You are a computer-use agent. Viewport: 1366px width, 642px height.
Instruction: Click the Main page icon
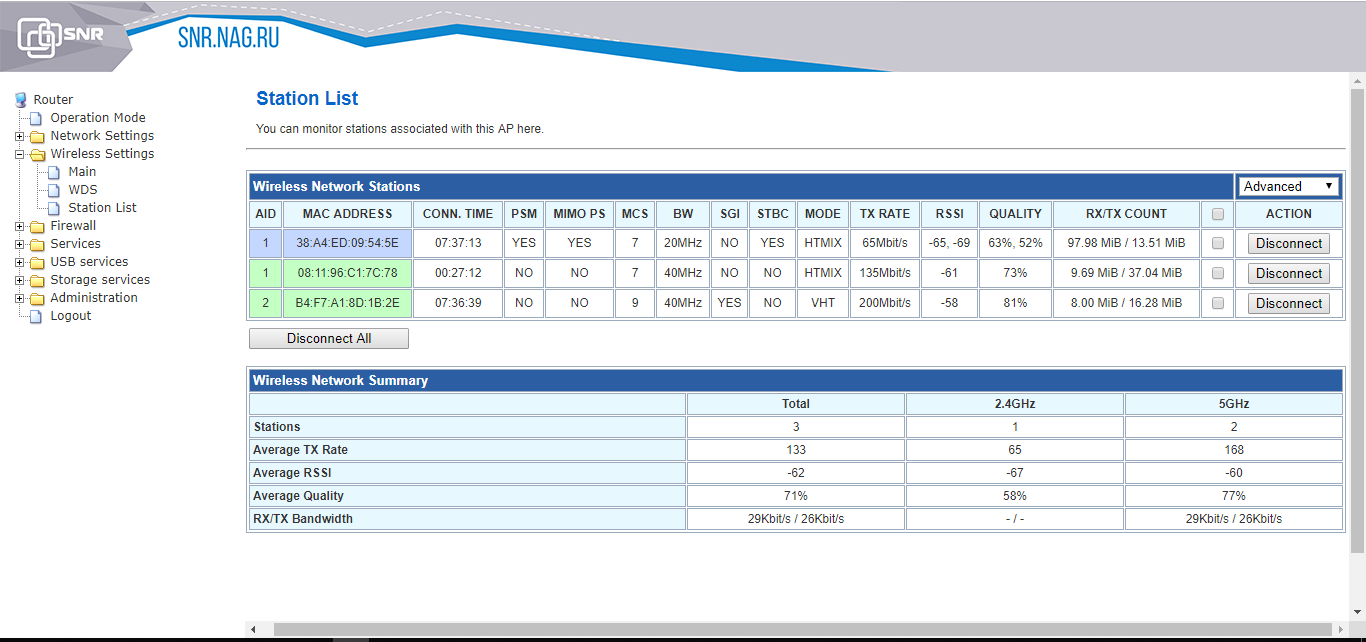[x=54, y=172]
